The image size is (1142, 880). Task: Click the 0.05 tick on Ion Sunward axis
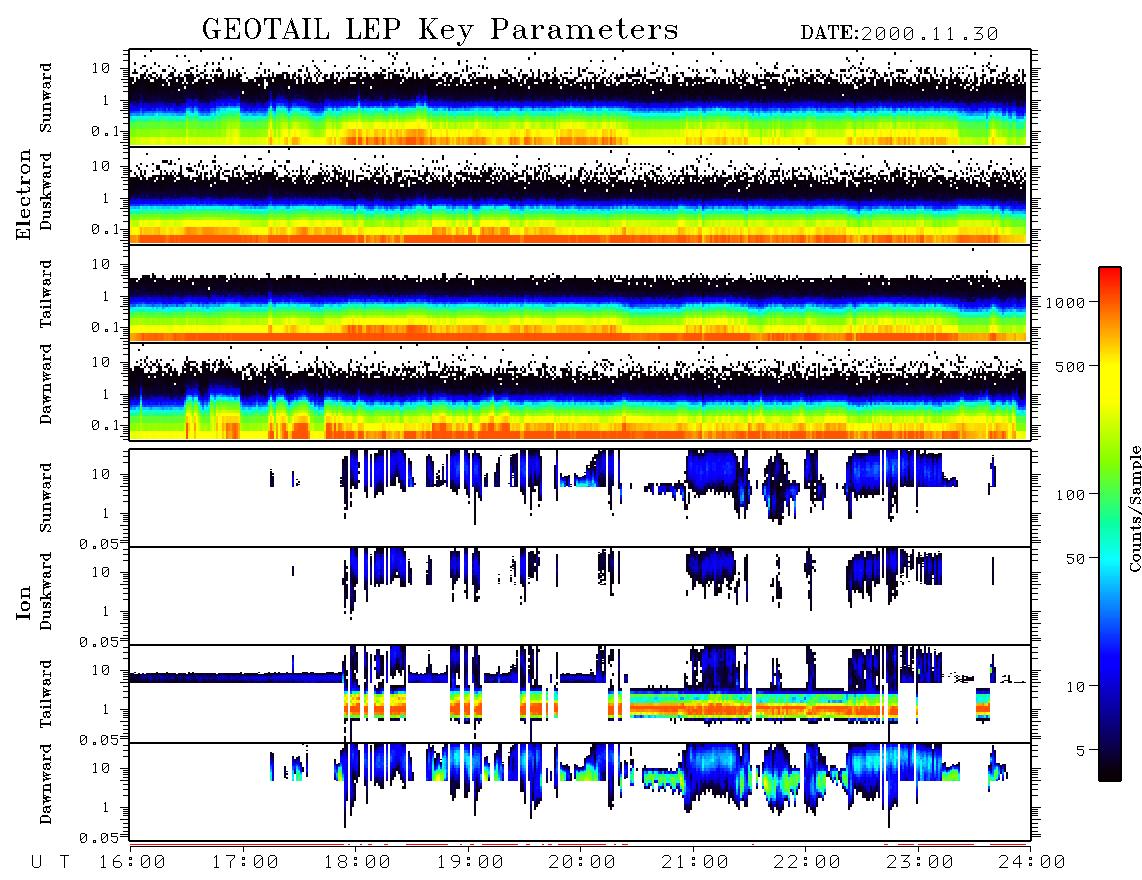point(98,544)
